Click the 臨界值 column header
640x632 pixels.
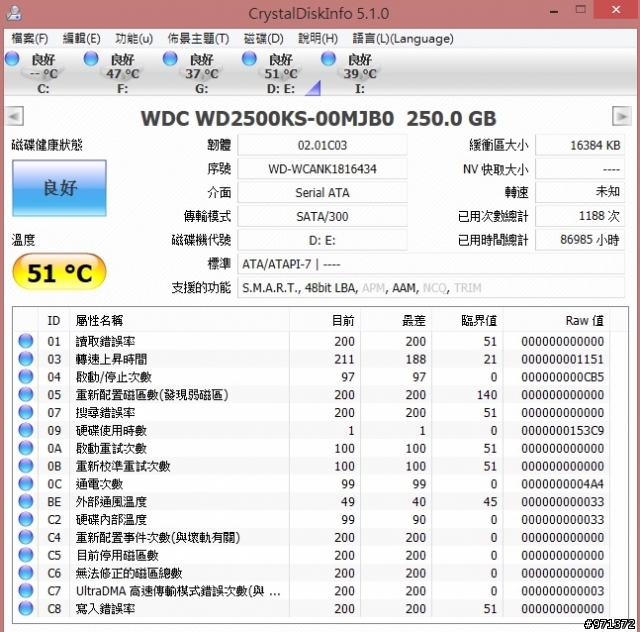pyautogui.click(x=467, y=320)
